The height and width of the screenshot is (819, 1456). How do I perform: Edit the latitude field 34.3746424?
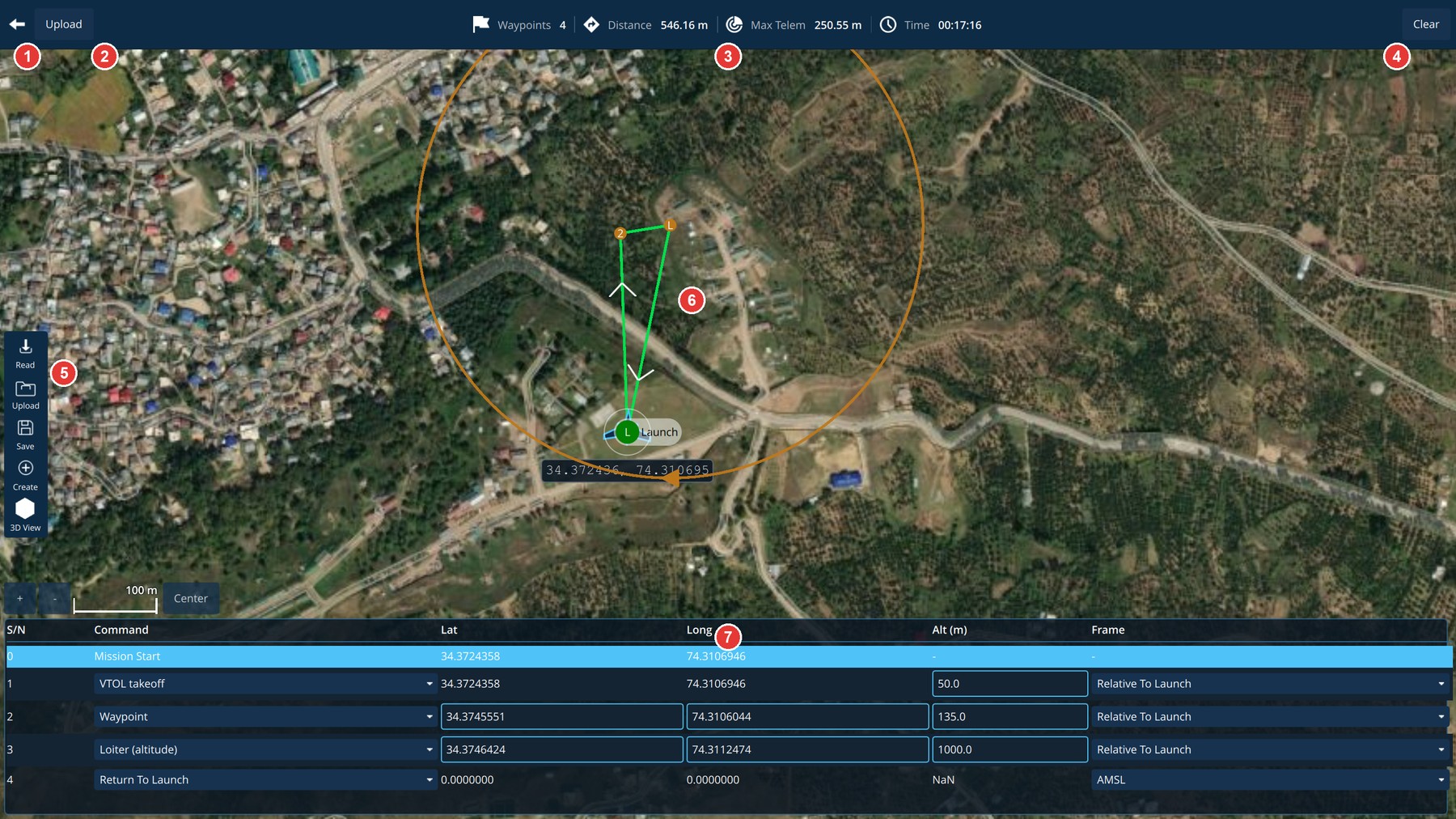pos(562,749)
